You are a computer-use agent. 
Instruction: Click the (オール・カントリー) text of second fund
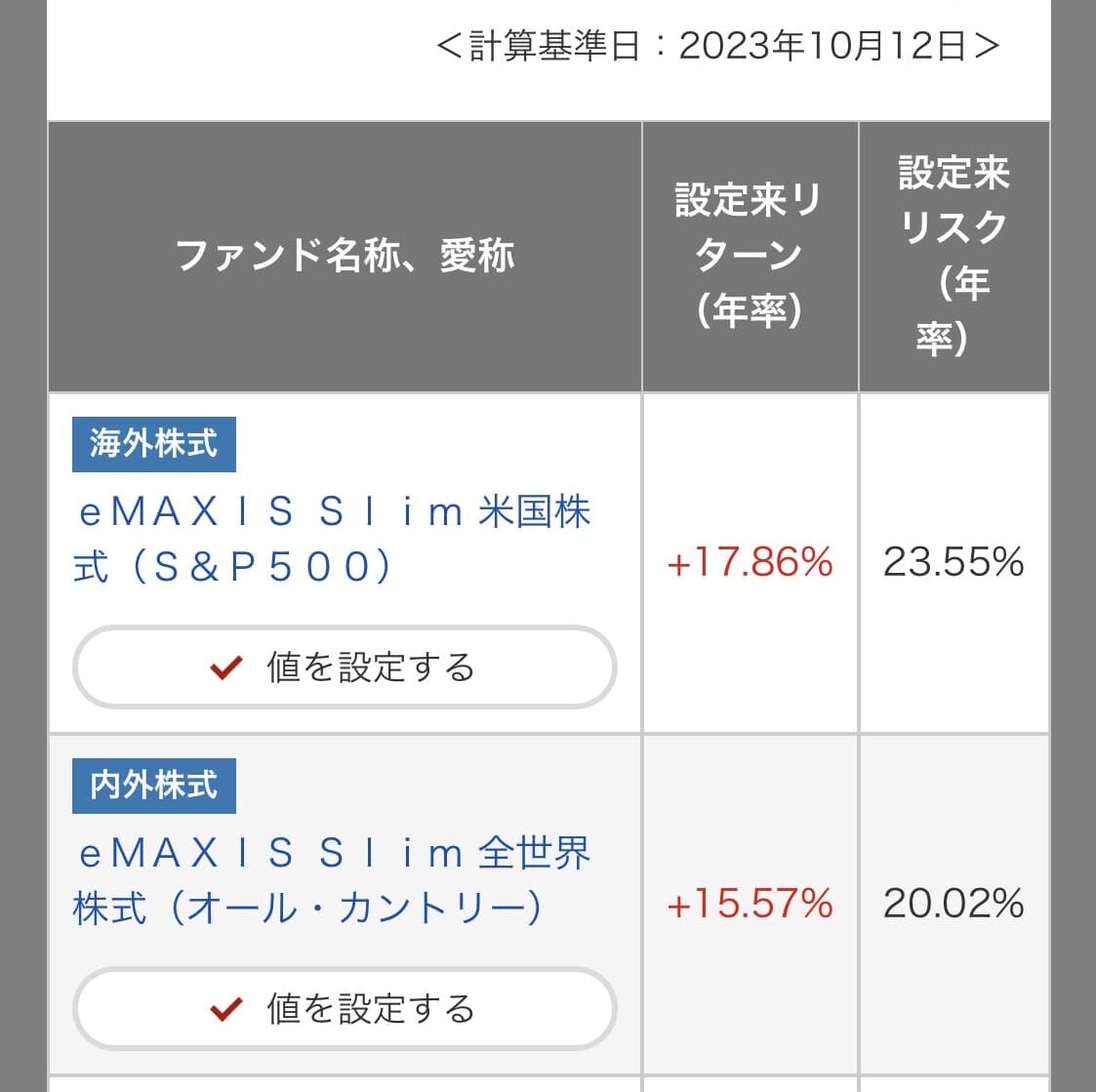[356, 908]
